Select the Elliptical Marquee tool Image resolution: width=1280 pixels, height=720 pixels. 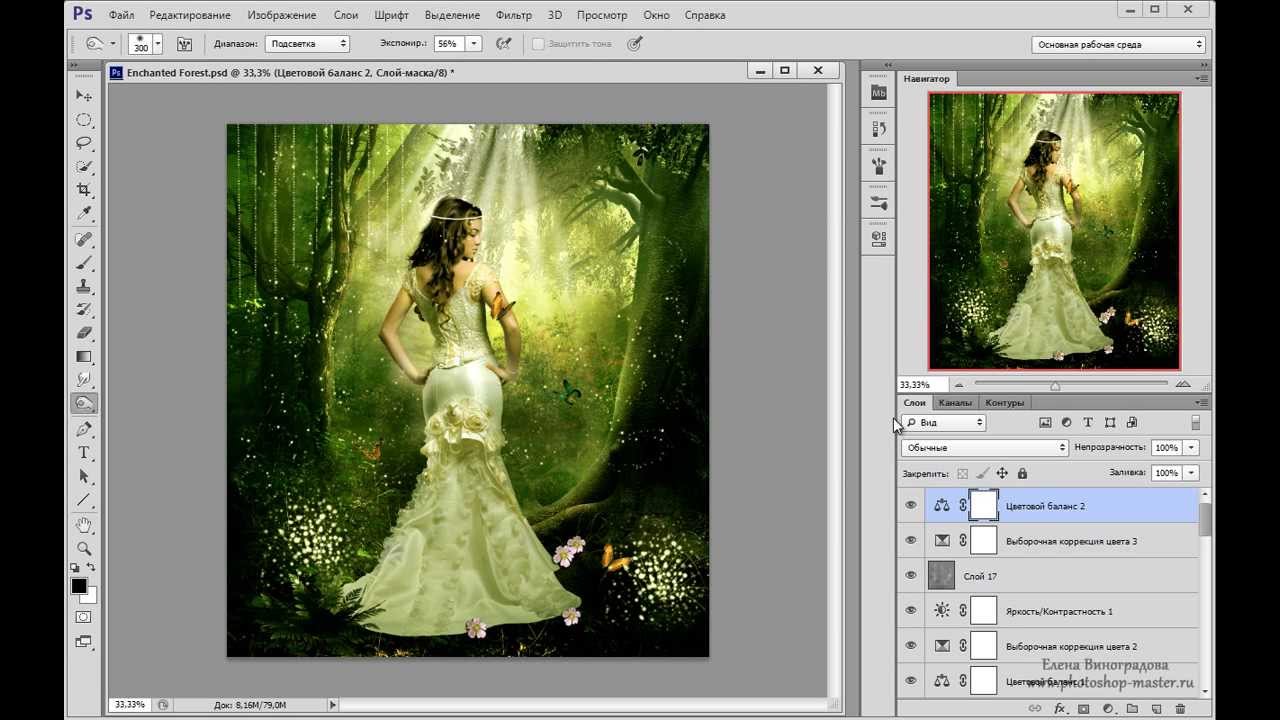[x=84, y=119]
